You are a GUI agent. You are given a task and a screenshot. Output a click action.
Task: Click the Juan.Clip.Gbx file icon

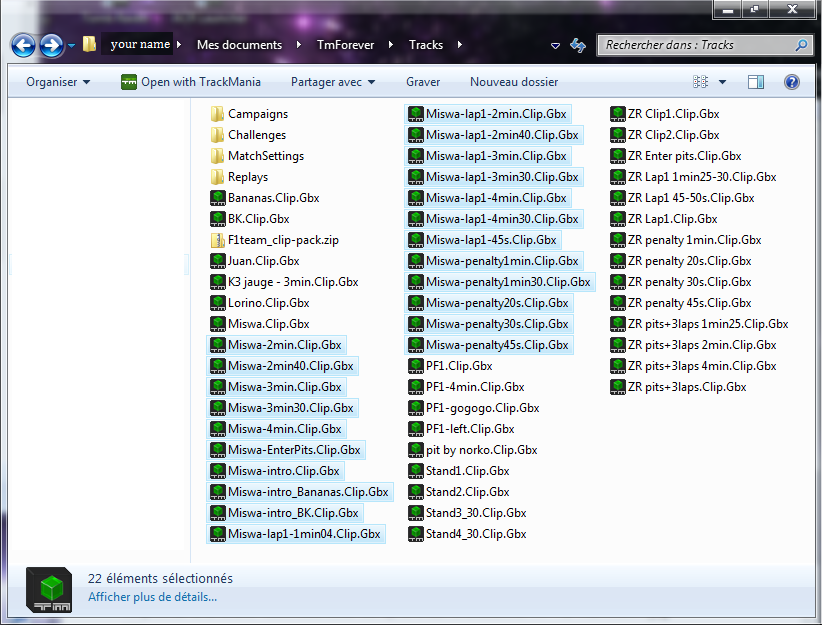[218, 261]
